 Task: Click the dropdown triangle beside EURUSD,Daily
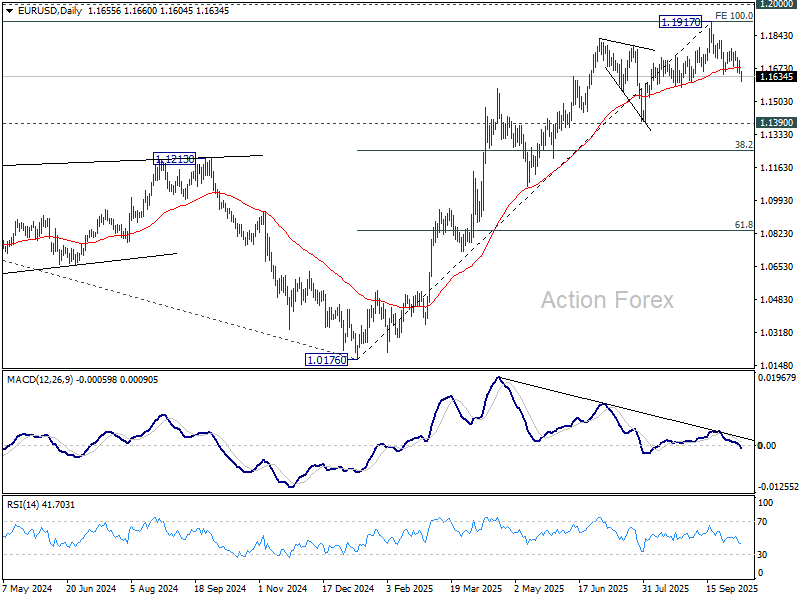(10, 11)
